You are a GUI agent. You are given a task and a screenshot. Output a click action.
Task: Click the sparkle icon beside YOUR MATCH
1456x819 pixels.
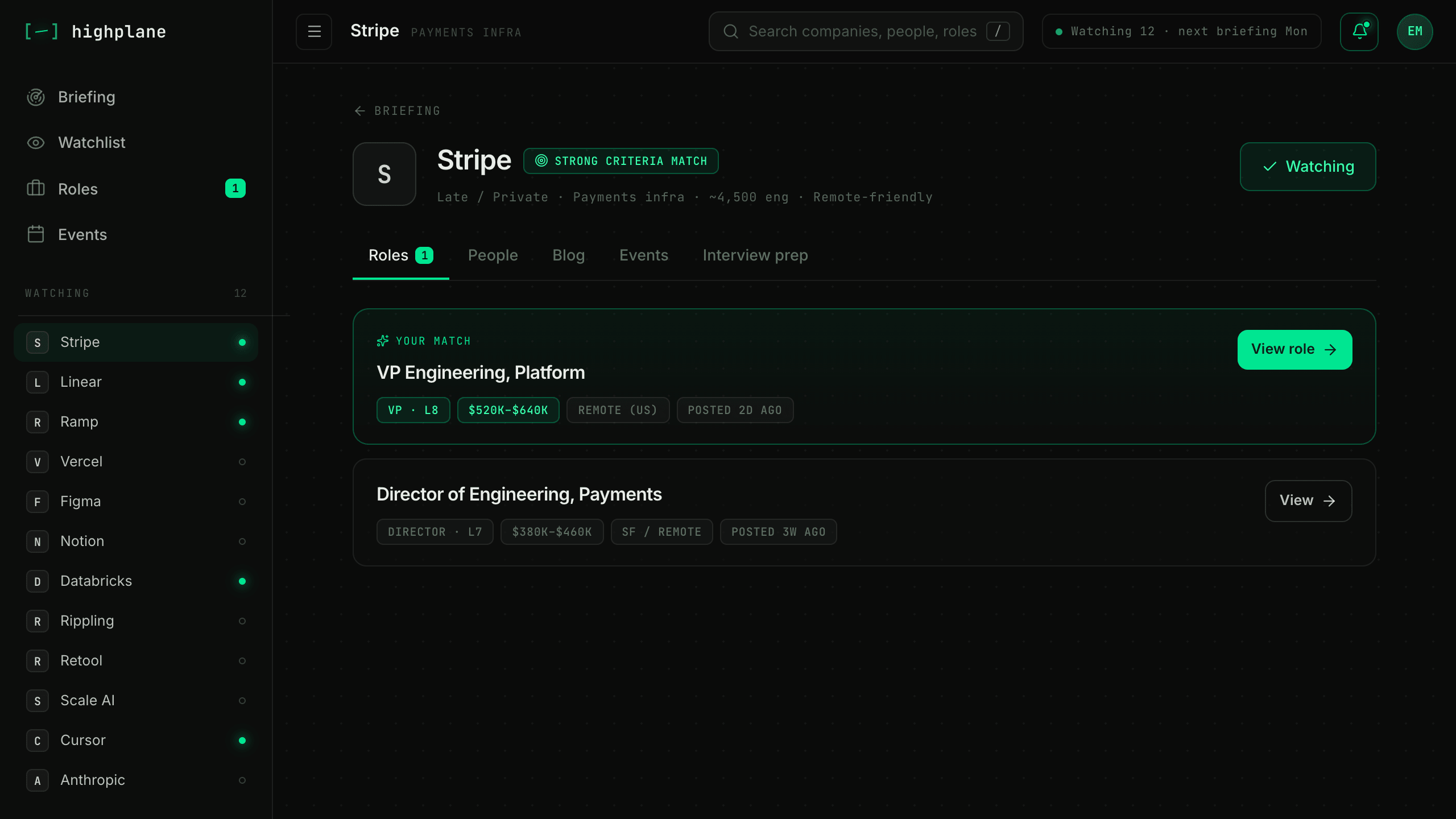coord(383,341)
